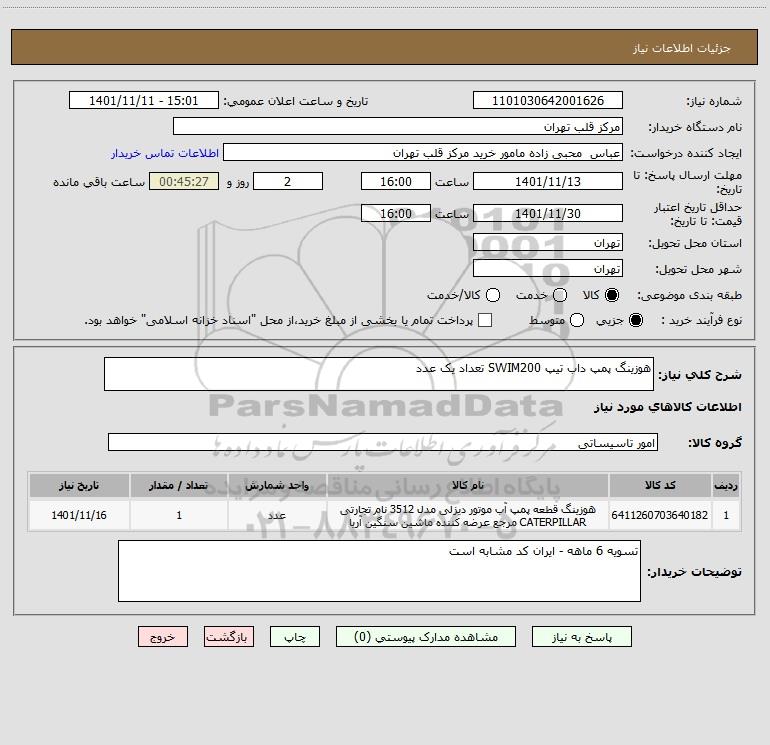Click the شرح کلی نیاز text area
Screen dimensions: 770x745
tap(379, 374)
